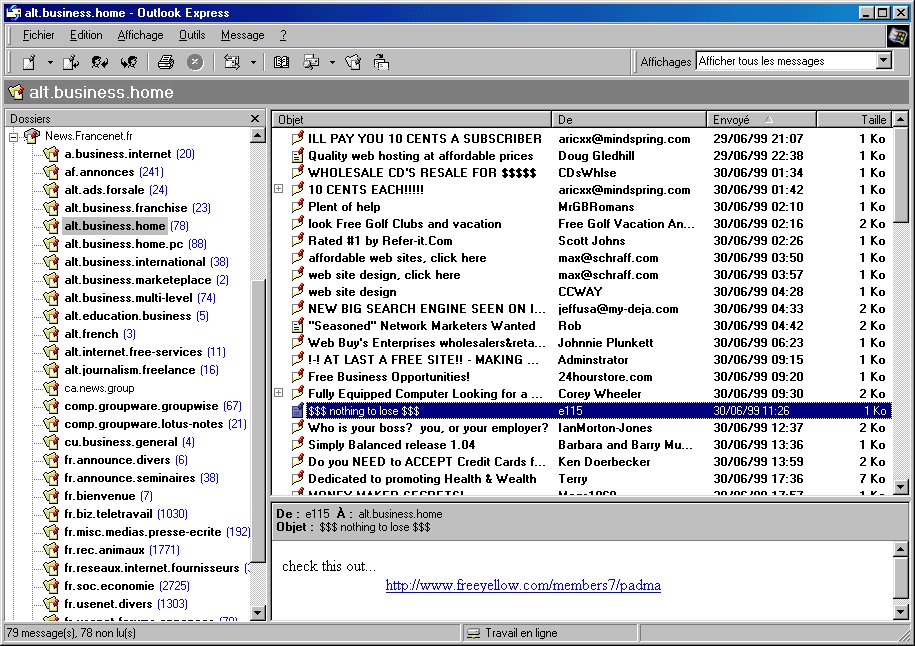Open the Fichier menu
The height and width of the screenshot is (646, 915).
coord(38,35)
